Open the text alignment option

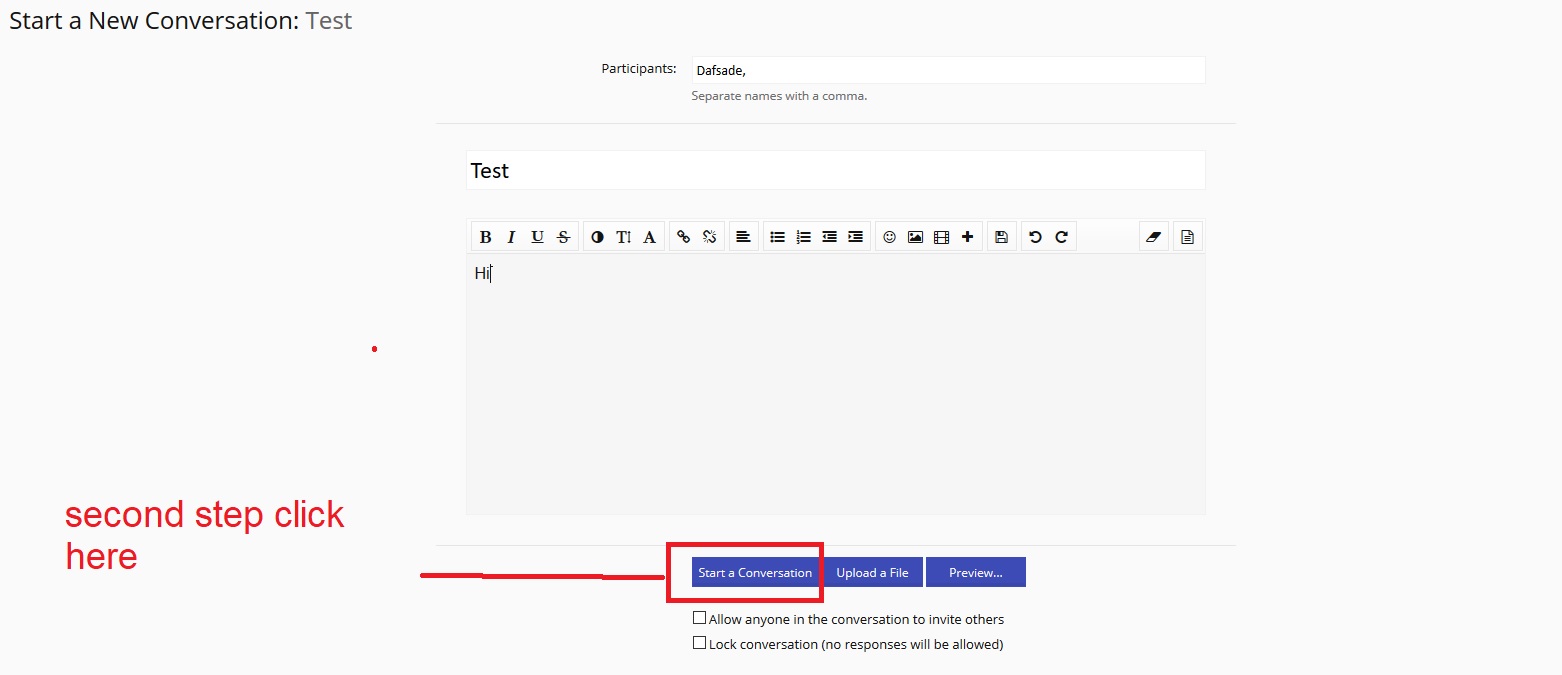click(743, 237)
